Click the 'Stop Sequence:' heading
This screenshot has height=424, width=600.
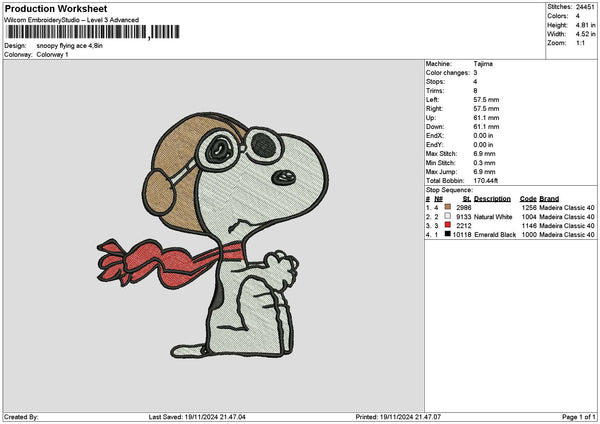click(x=449, y=190)
